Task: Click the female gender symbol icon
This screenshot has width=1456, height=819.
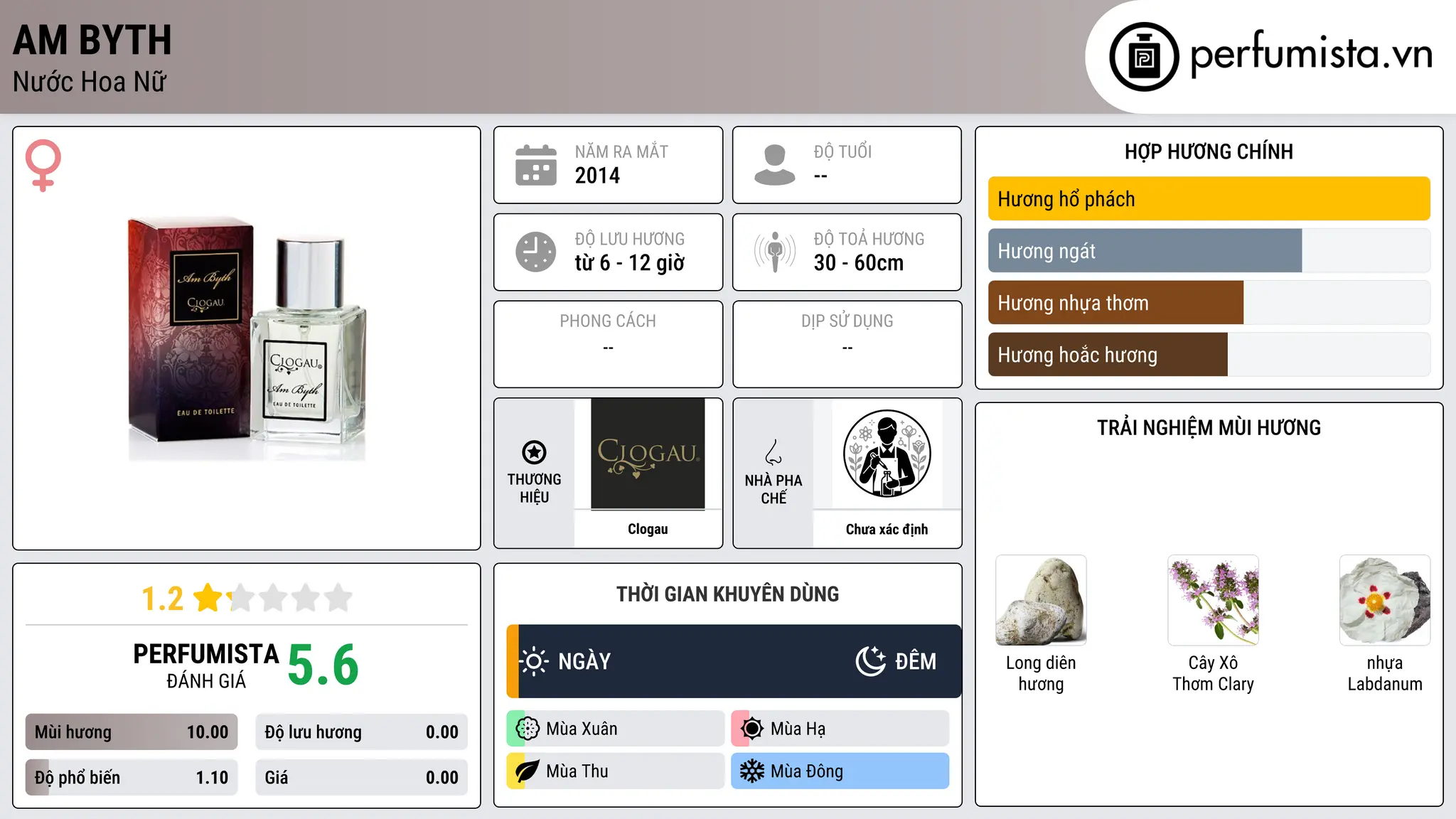Action: [43, 165]
